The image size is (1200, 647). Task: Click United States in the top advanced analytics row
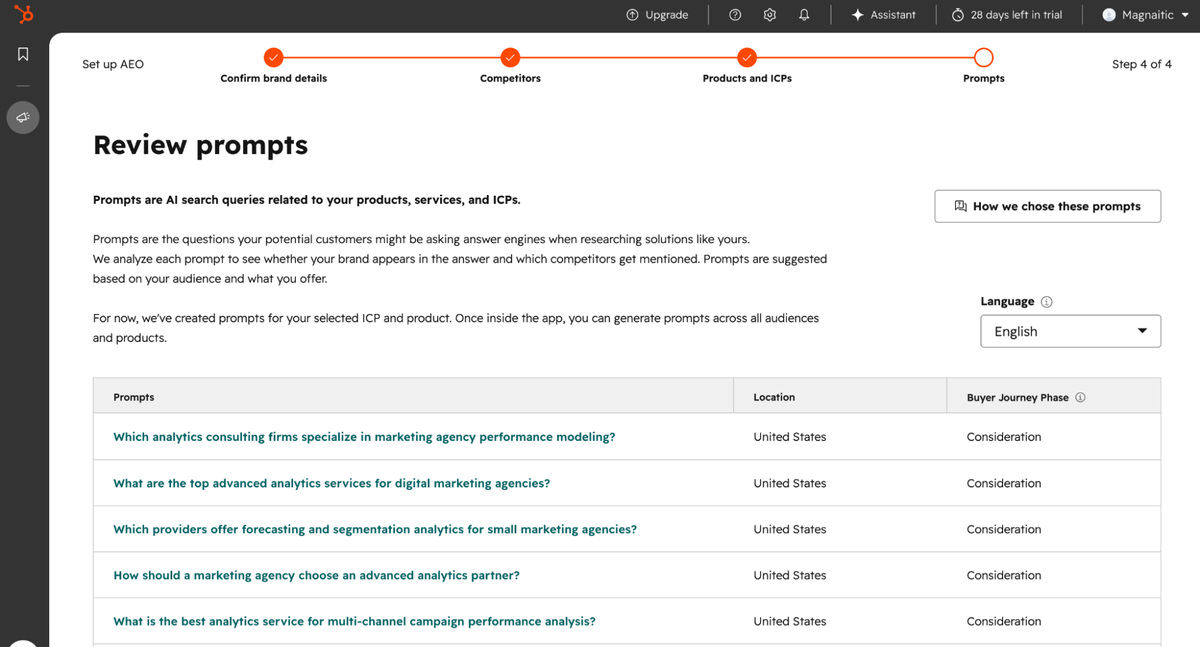[790, 483]
